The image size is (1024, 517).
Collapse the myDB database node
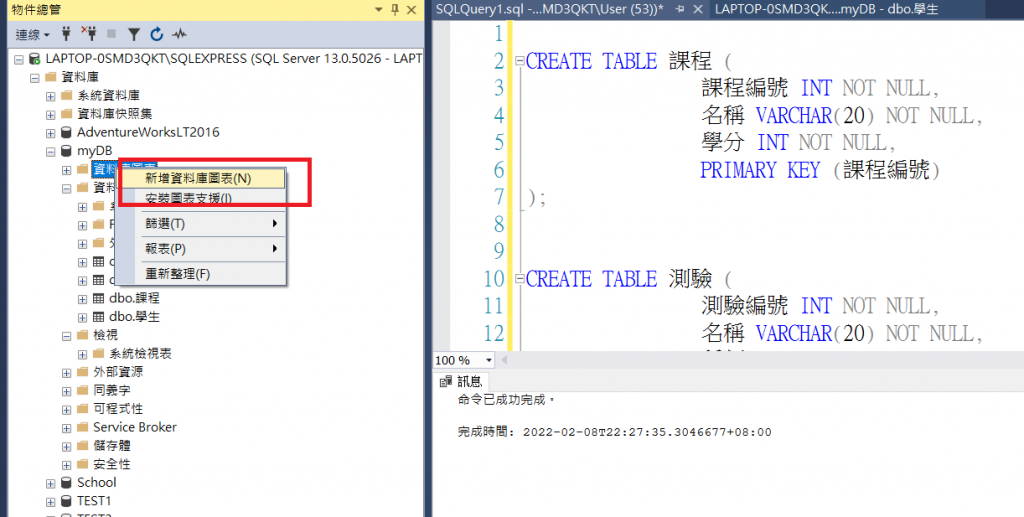[x=50, y=151]
